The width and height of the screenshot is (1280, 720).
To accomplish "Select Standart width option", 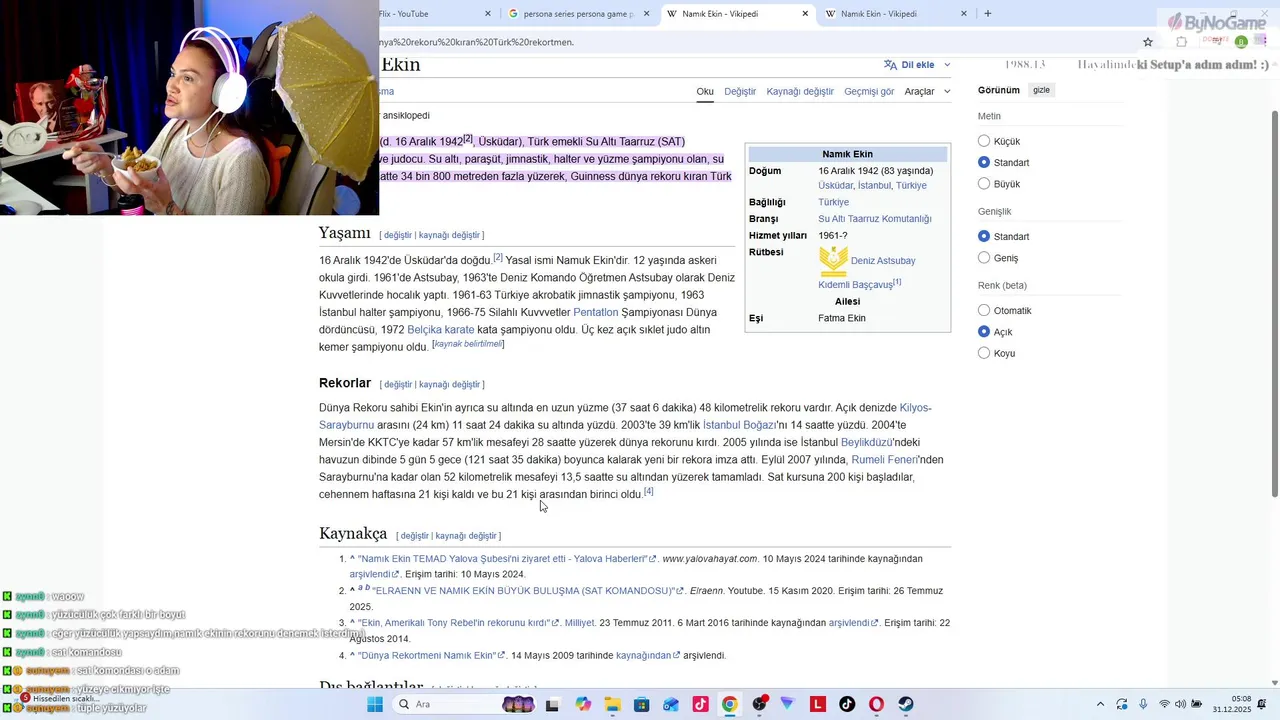I will pyautogui.click(x=984, y=236).
